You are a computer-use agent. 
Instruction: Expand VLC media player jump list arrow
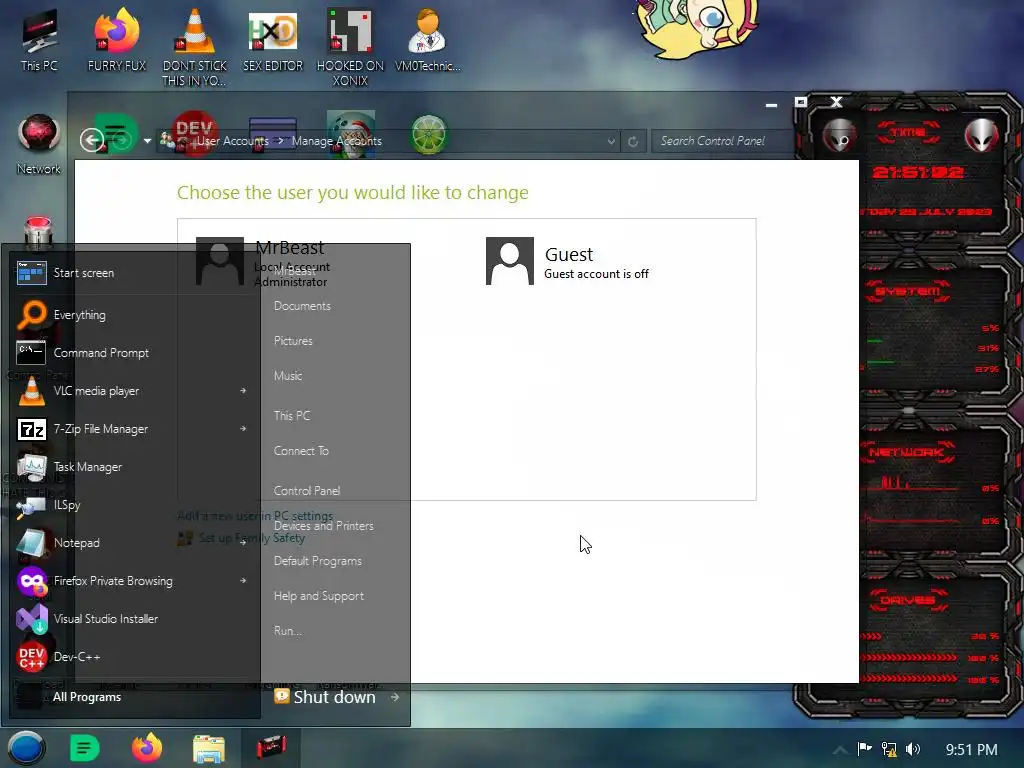tap(243, 391)
